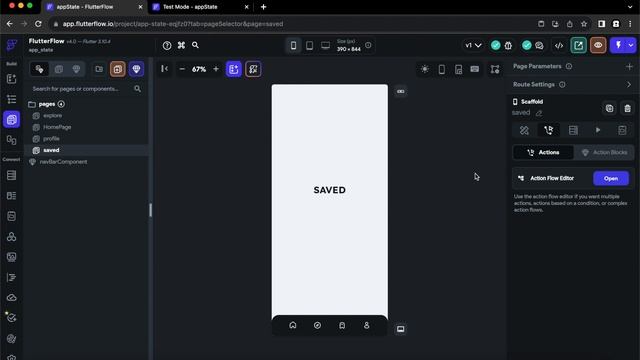Select the profile page
Screen dimensions: 640x360
[51, 138]
